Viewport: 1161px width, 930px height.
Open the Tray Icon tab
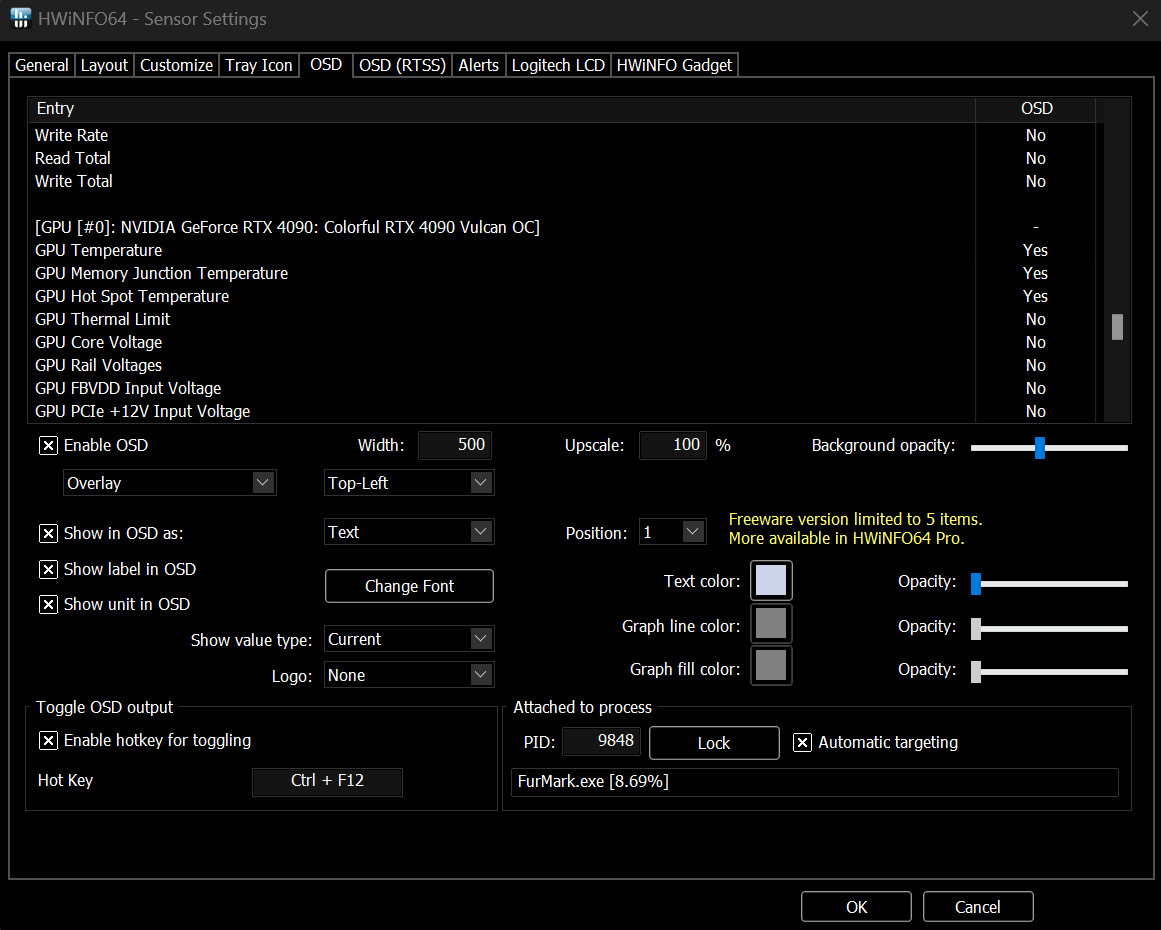(259, 66)
